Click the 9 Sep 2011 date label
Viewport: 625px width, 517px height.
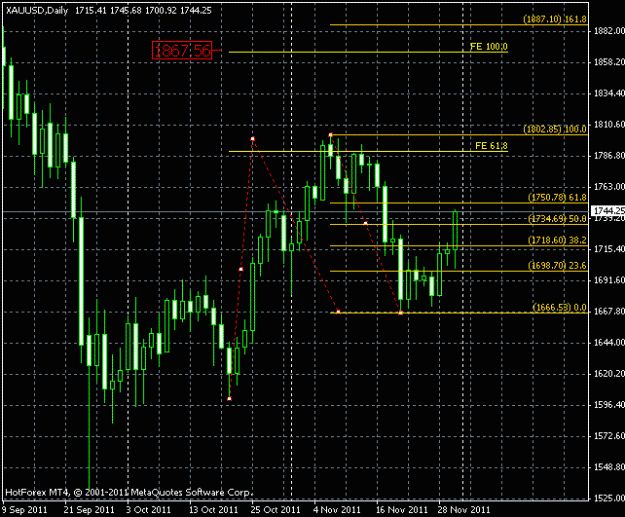pos(25,510)
